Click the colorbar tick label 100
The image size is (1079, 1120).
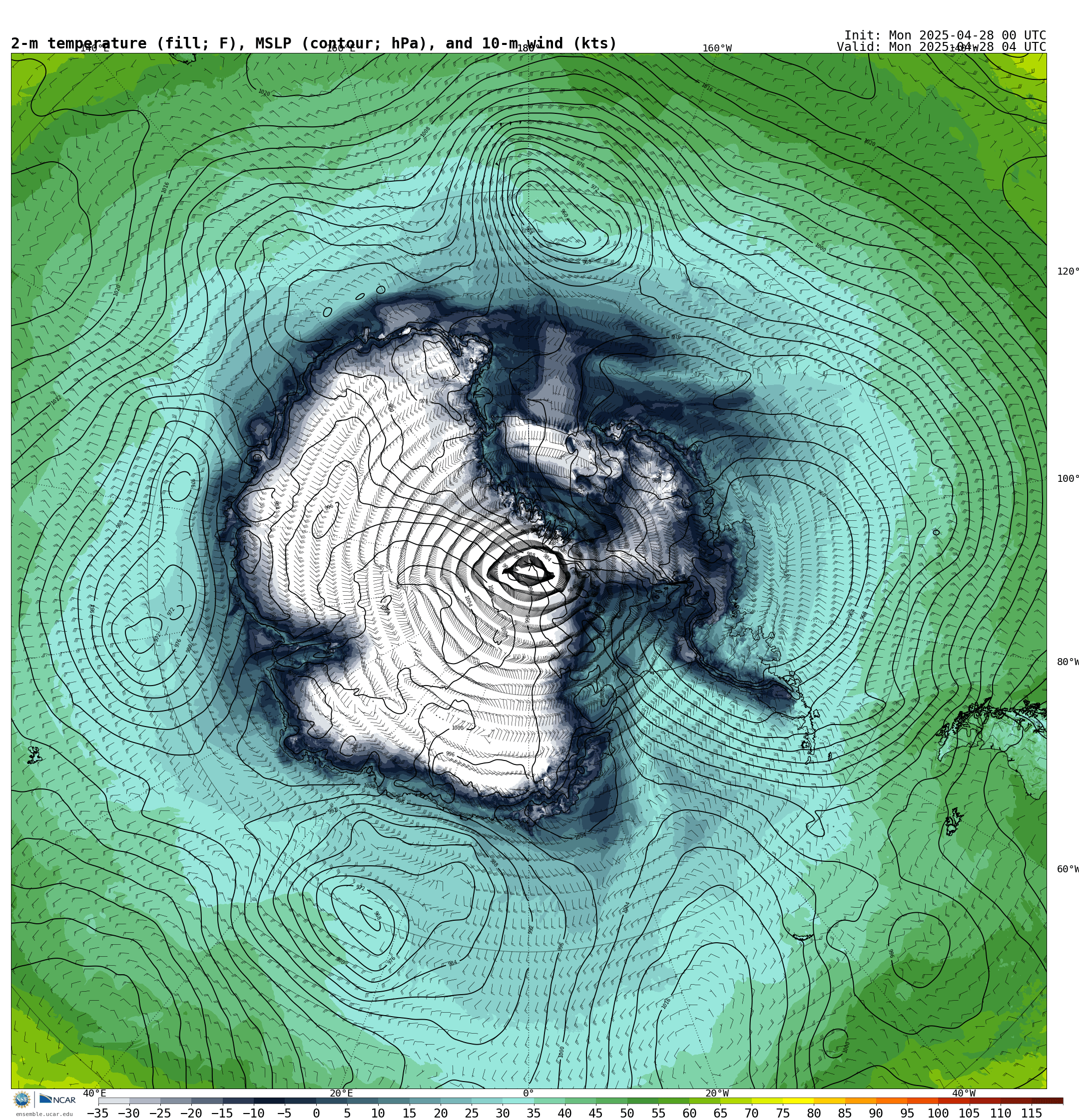(x=938, y=1113)
